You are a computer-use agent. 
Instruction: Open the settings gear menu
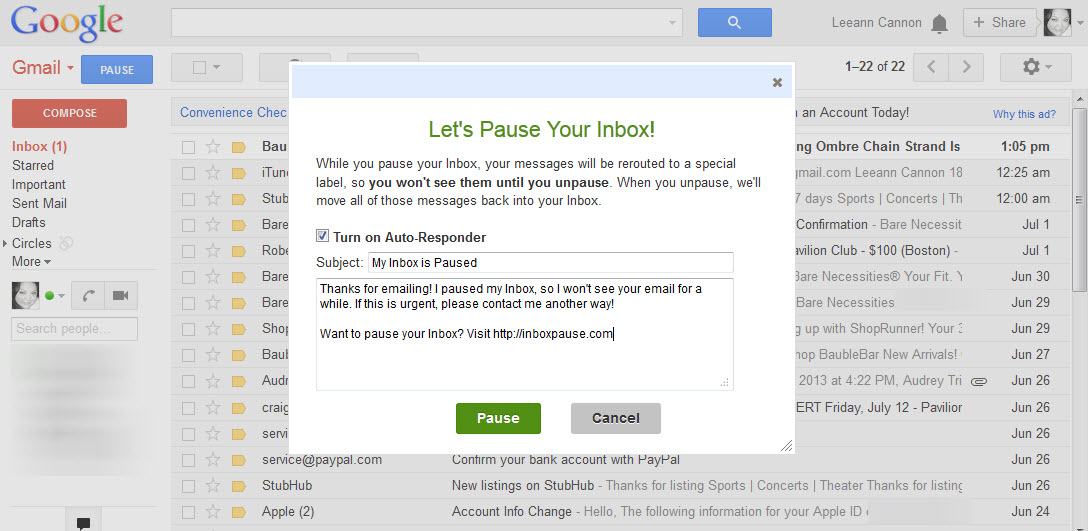click(1037, 67)
